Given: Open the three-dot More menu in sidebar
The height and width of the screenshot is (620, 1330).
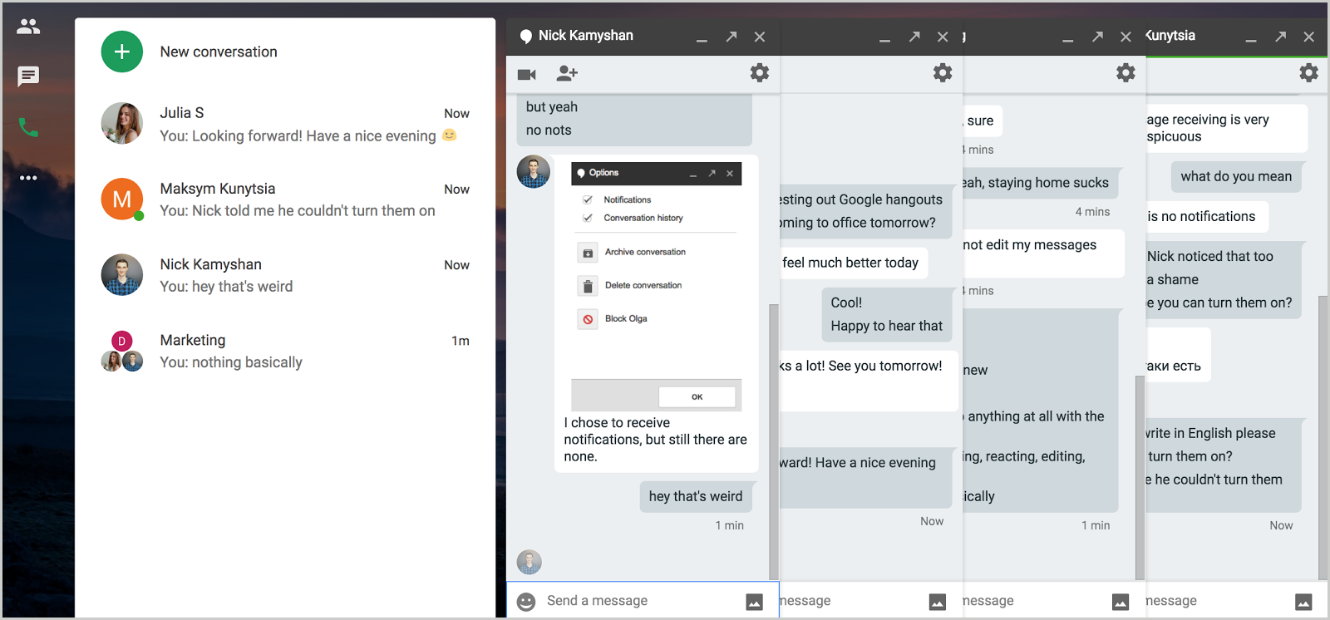Looking at the screenshot, I should coord(28,178).
